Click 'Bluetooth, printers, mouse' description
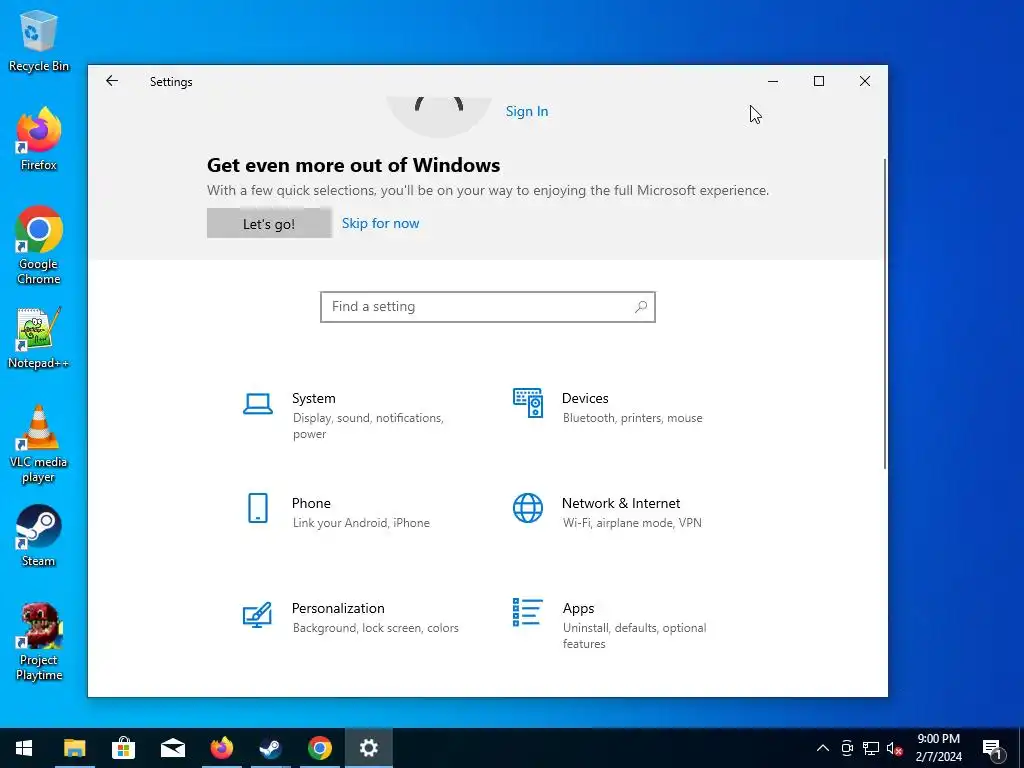This screenshot has width=1024, height=768. click(633, 418)
